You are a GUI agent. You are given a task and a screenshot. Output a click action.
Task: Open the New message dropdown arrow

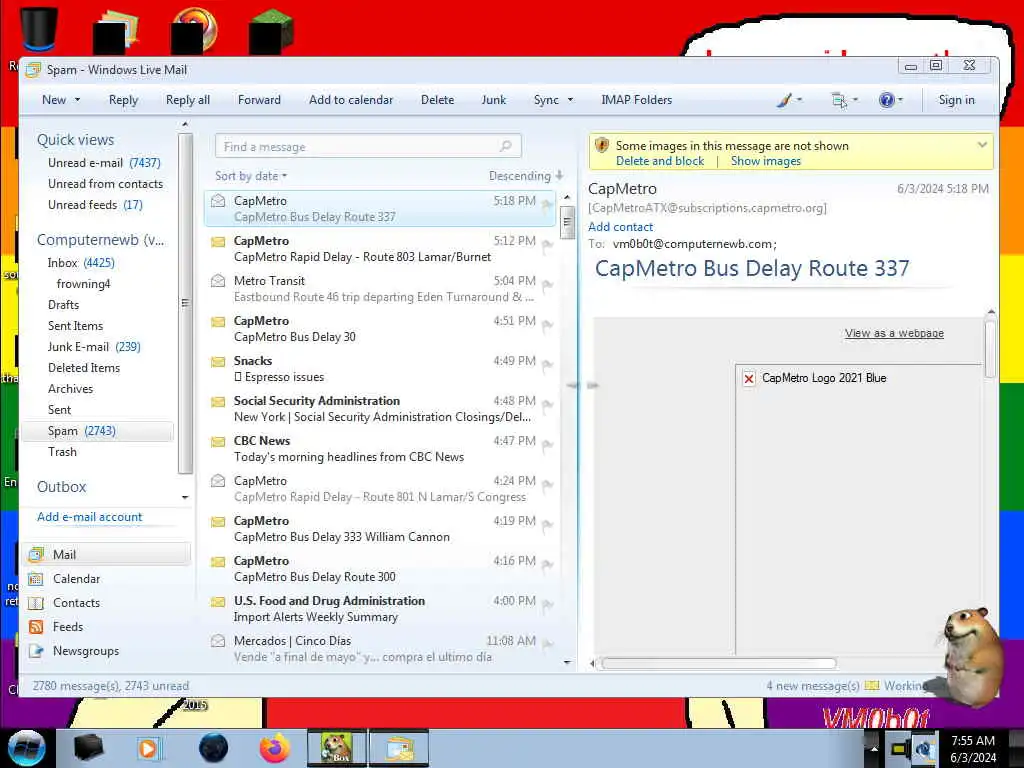77,100
